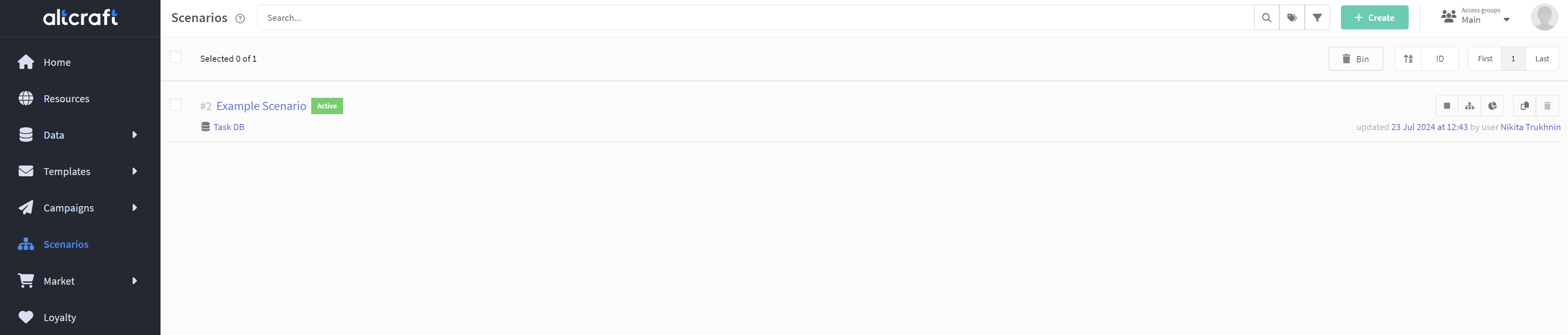This screenshot has width=1568, height=335.
Task: Open the Access groups Main dropdown
Action: [1475, 16]
